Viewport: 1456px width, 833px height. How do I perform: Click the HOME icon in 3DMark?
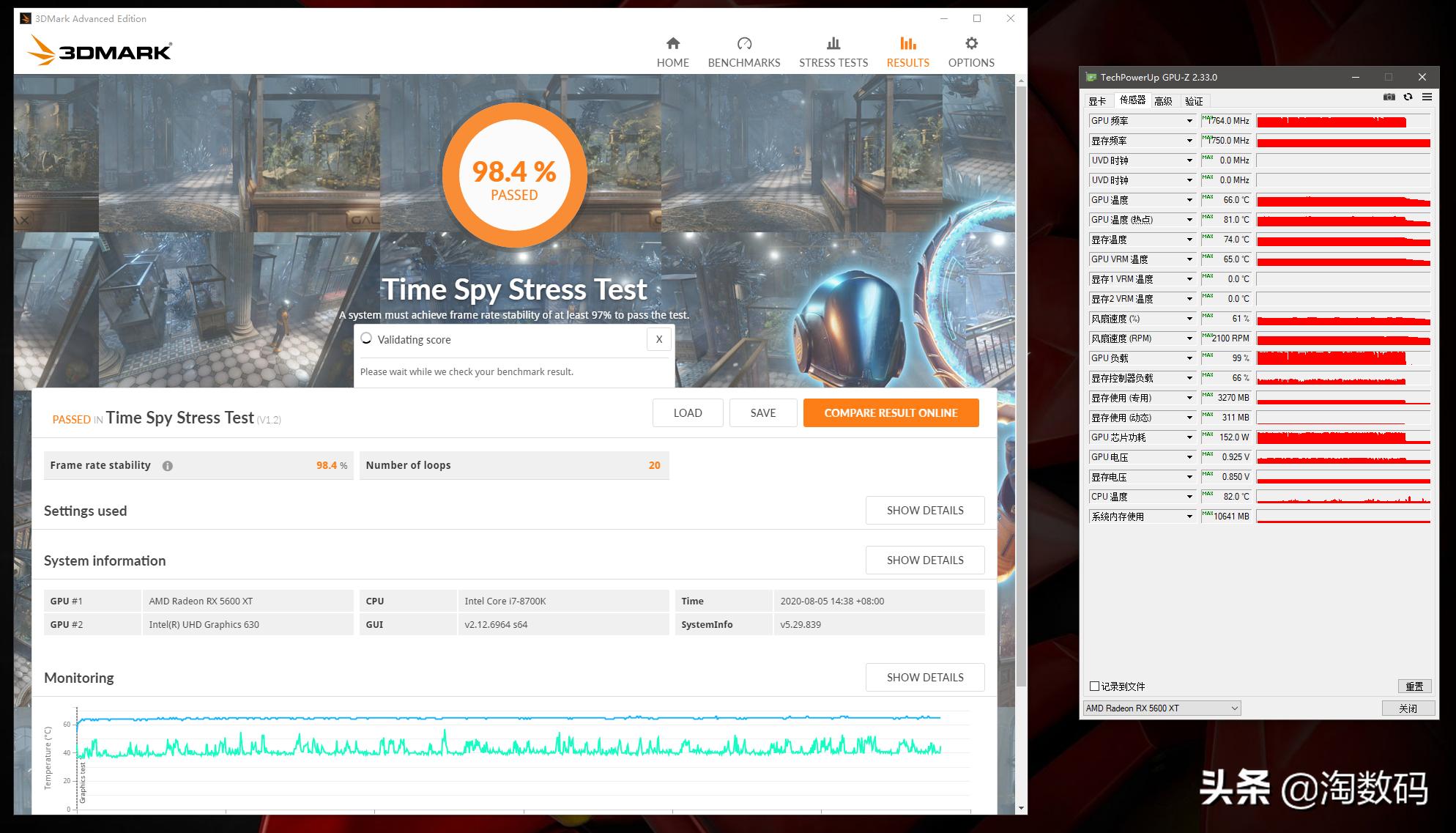click(x=672, y=43)
